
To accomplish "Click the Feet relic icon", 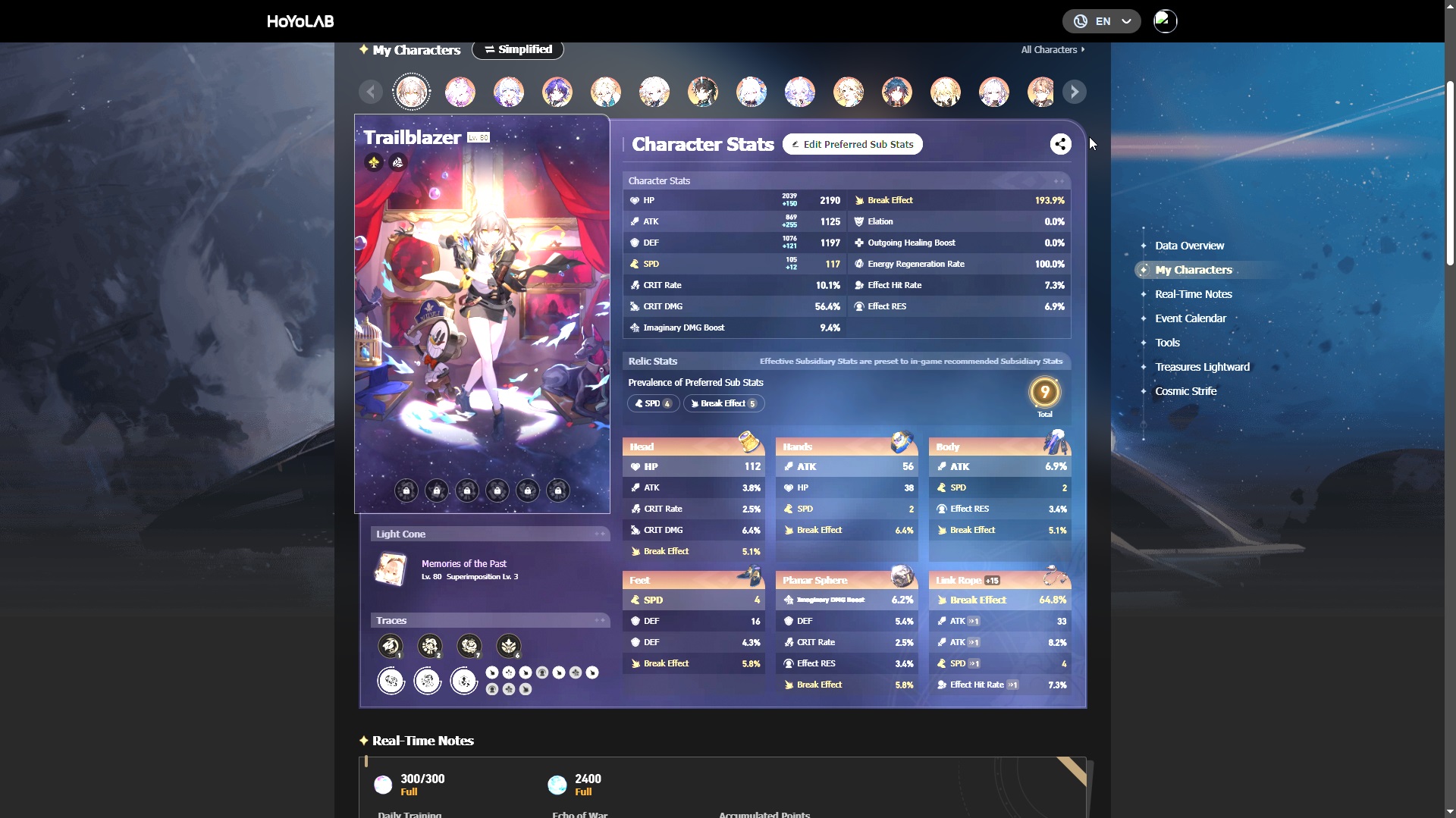I will click(x=749, y=575).
